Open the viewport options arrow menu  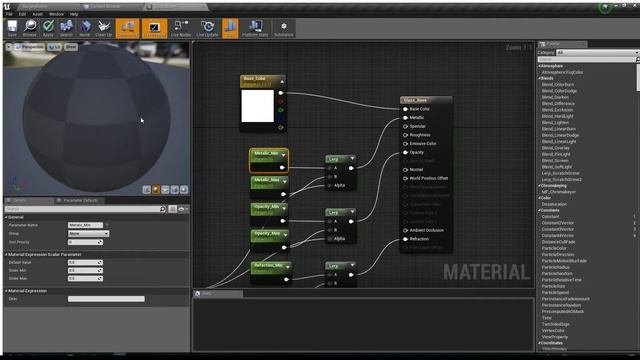click(x=9, y=47)
